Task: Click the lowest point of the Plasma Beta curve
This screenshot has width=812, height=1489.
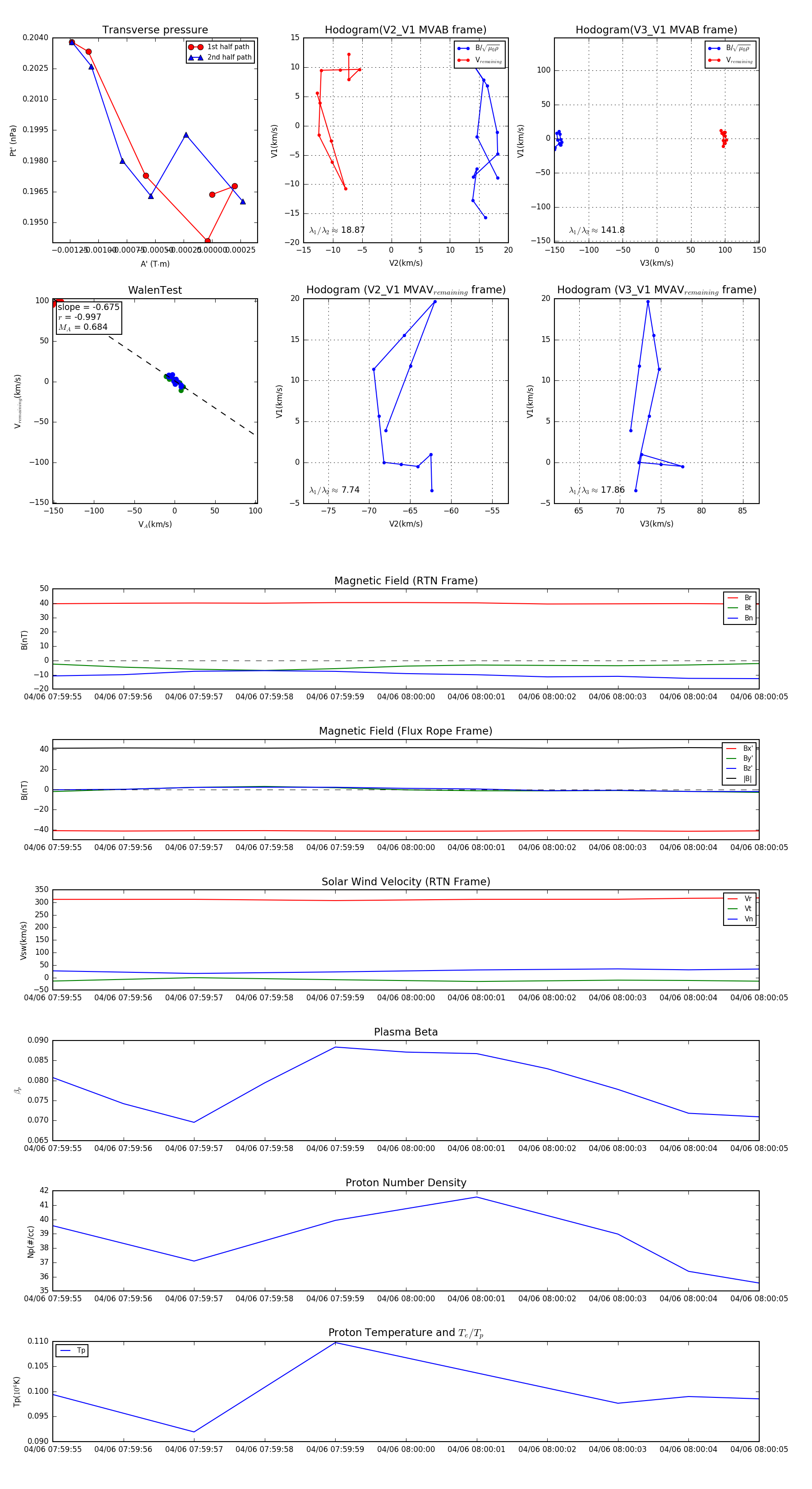Action: pyautogui.click(x=194, y=1123)
